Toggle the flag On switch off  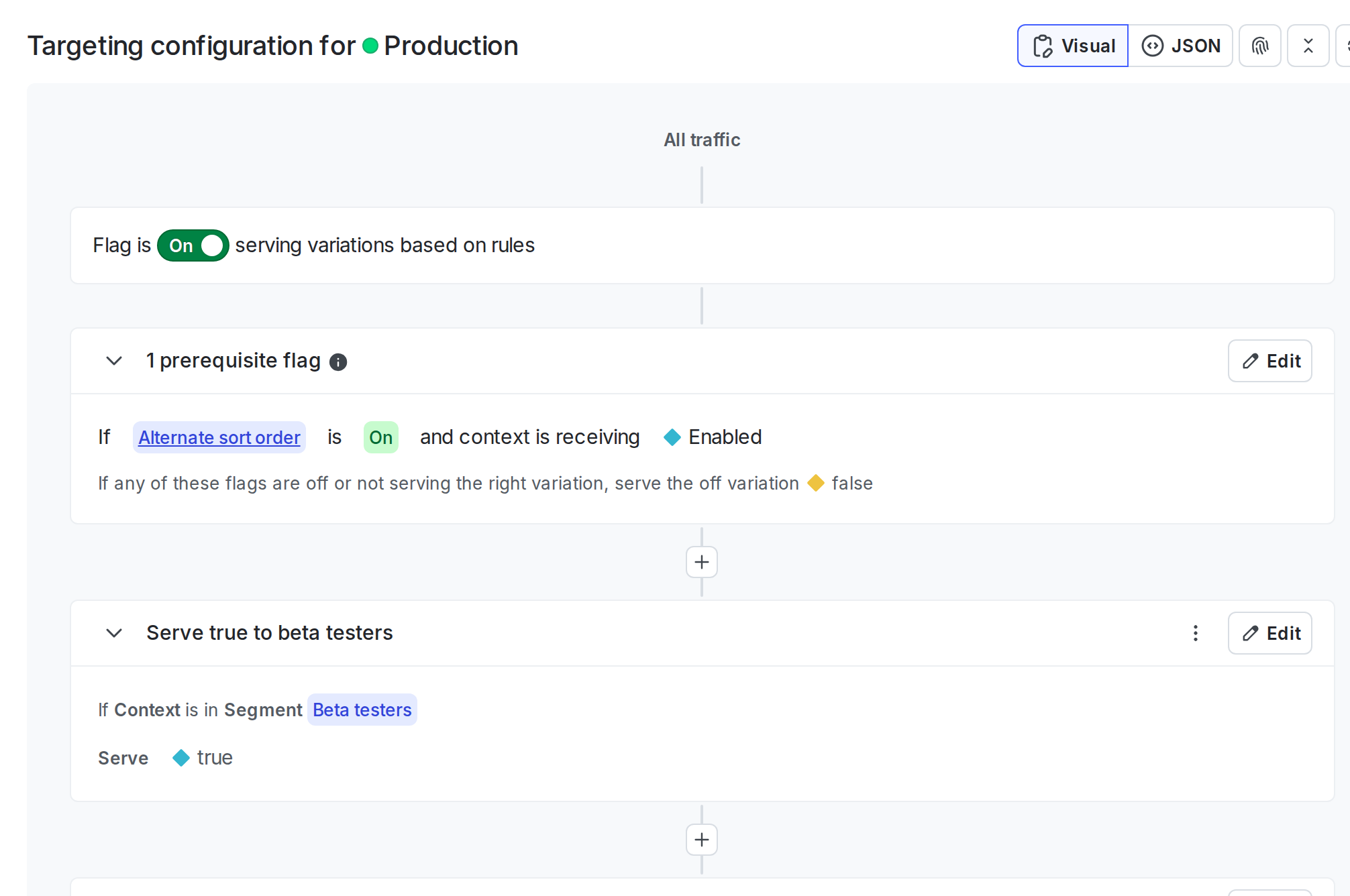coord(193,245)
